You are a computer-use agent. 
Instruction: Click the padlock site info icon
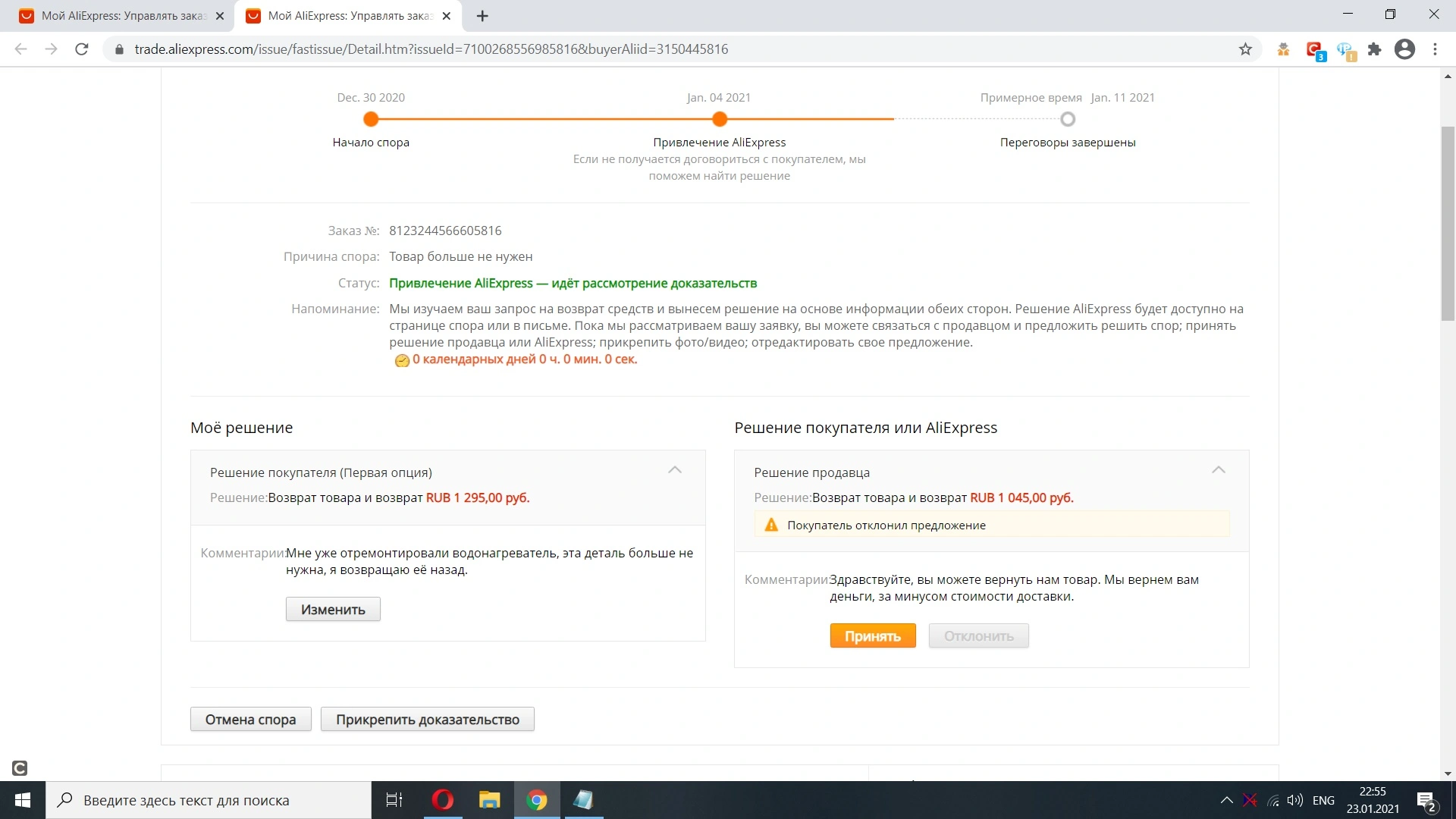[x=119, y=49]
